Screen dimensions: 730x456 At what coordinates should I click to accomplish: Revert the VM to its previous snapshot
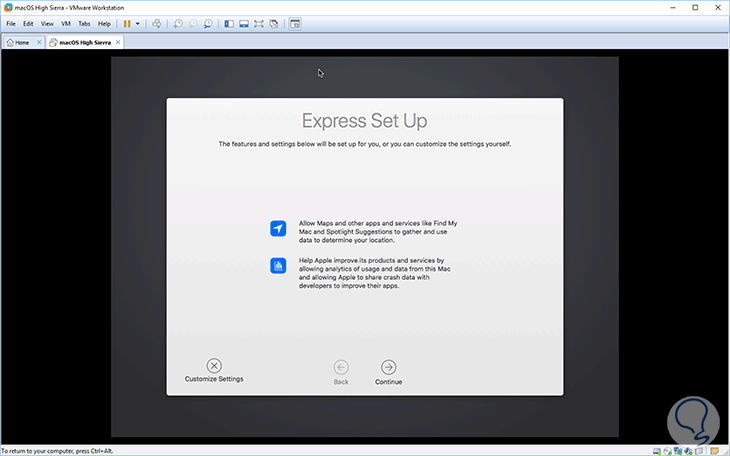(x=193, y=24)
